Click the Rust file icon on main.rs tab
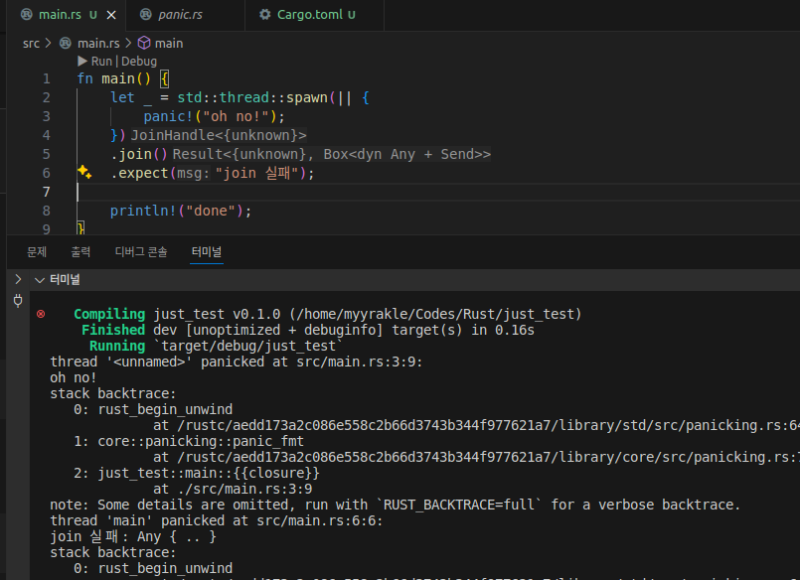Image resolution: width=800 pixels, height=580 pixels. 27,15
